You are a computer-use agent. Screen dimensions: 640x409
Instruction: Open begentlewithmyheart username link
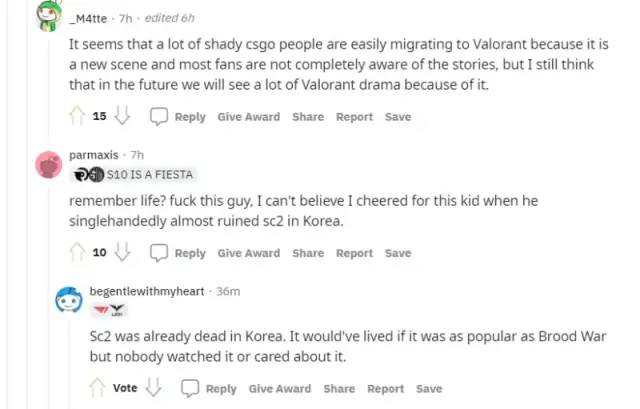click(147, 291)
